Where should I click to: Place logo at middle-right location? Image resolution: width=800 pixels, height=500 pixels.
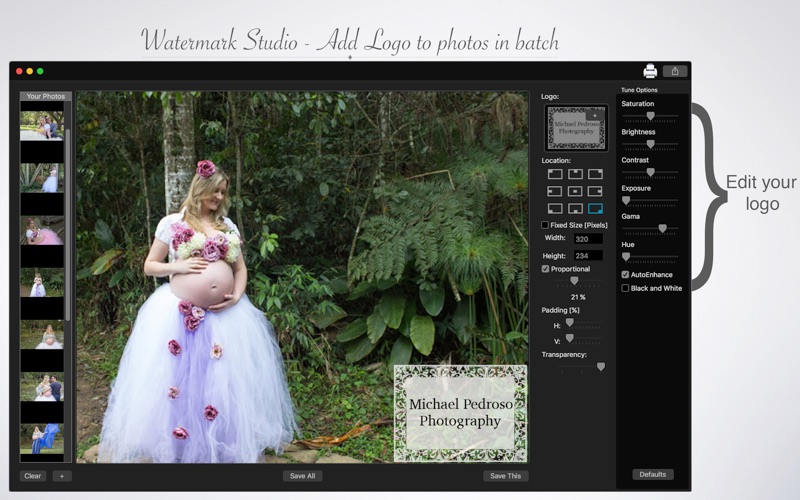[595, 191]
